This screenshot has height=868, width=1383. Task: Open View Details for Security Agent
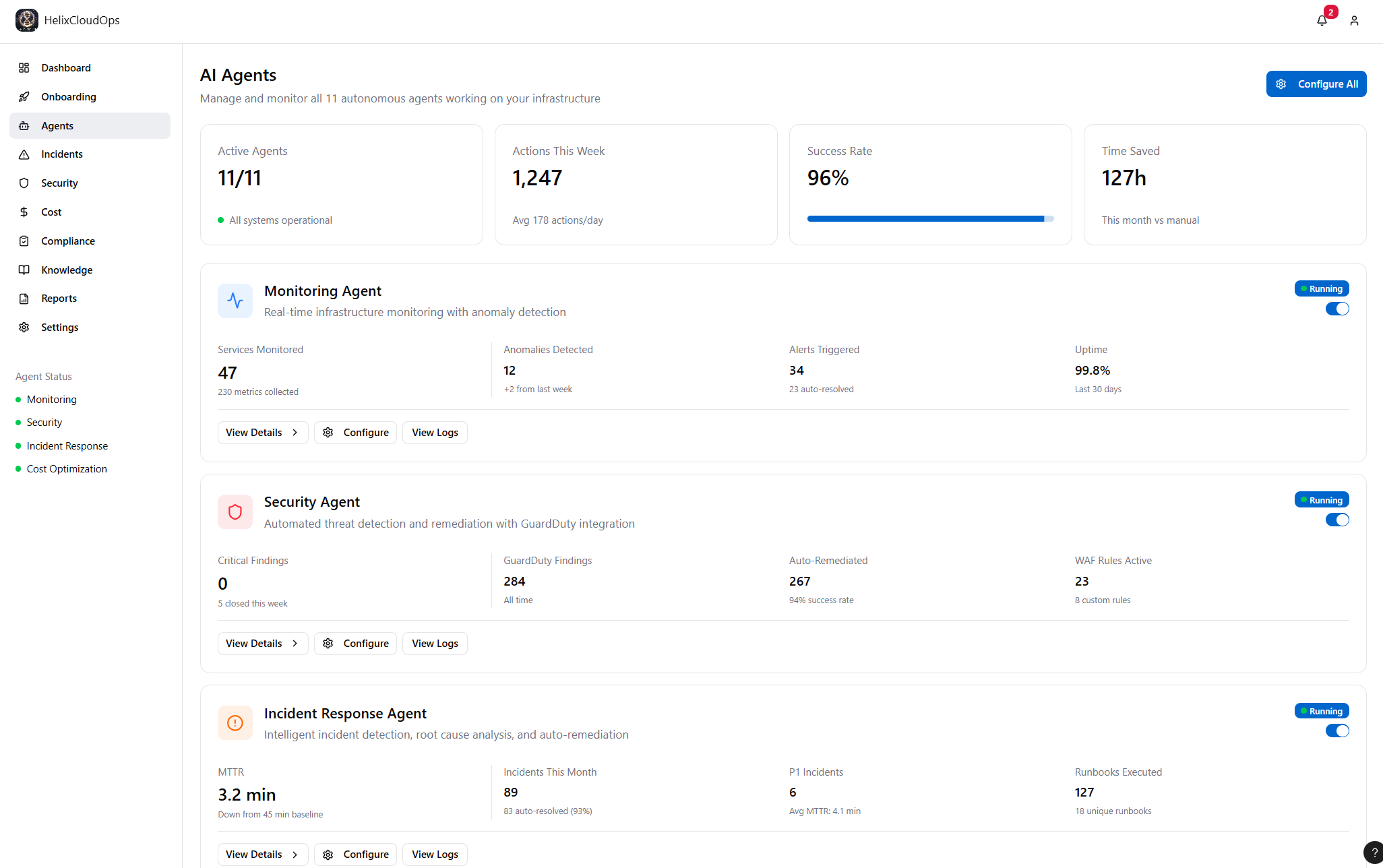pyautogui.click(x=262, y=644)
